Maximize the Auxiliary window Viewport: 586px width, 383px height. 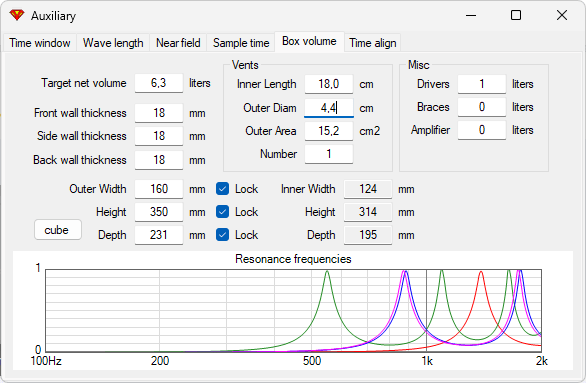516,15
